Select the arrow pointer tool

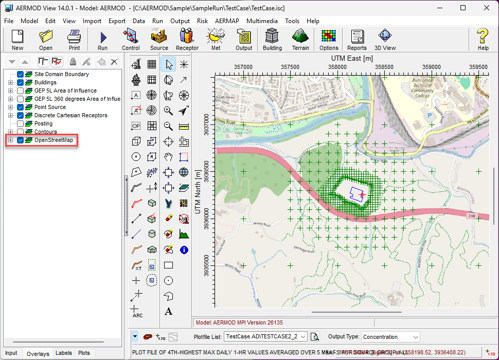click(168, 64)
